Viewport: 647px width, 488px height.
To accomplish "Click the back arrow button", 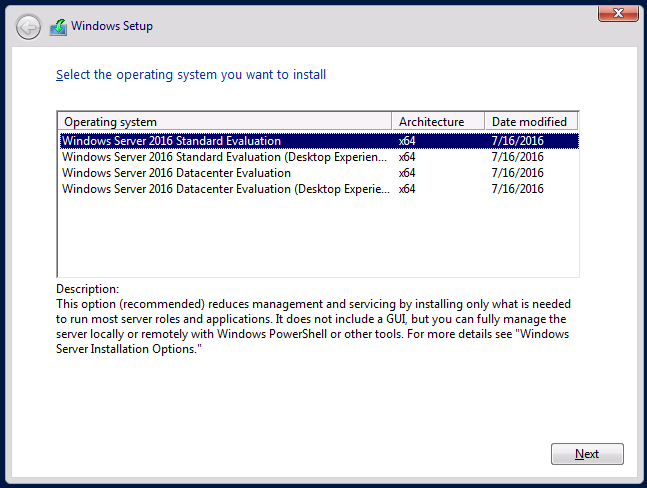I will [29, 26].
